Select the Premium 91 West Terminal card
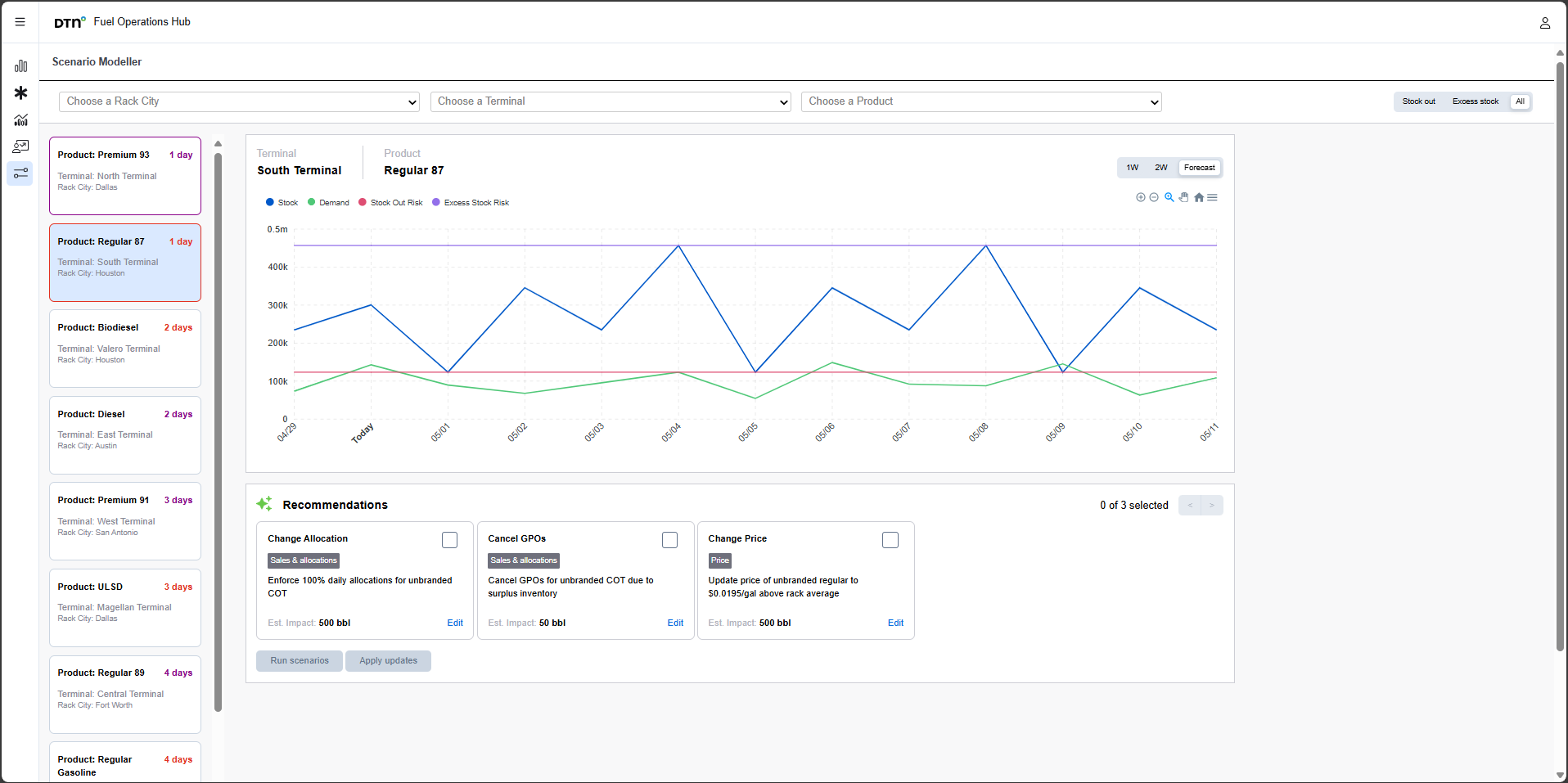This screenshot has height=783, width=1568. click(125, 521)
